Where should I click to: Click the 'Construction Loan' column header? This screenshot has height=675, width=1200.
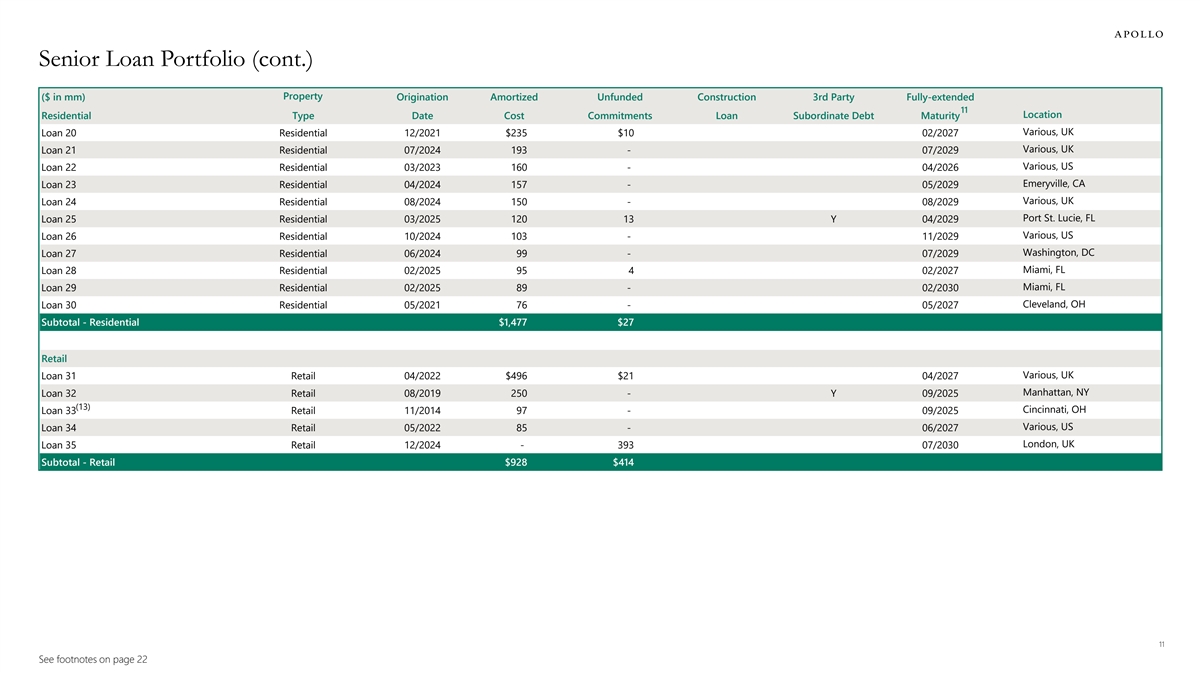point(726,106)
